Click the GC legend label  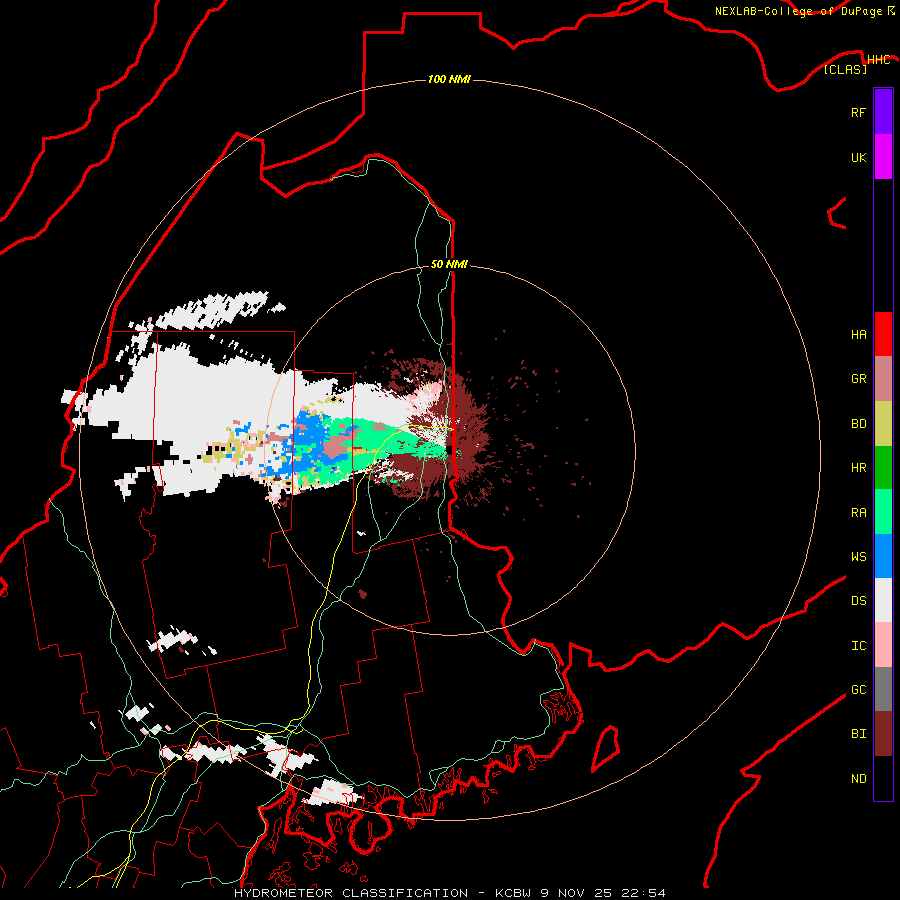(858, 690)
